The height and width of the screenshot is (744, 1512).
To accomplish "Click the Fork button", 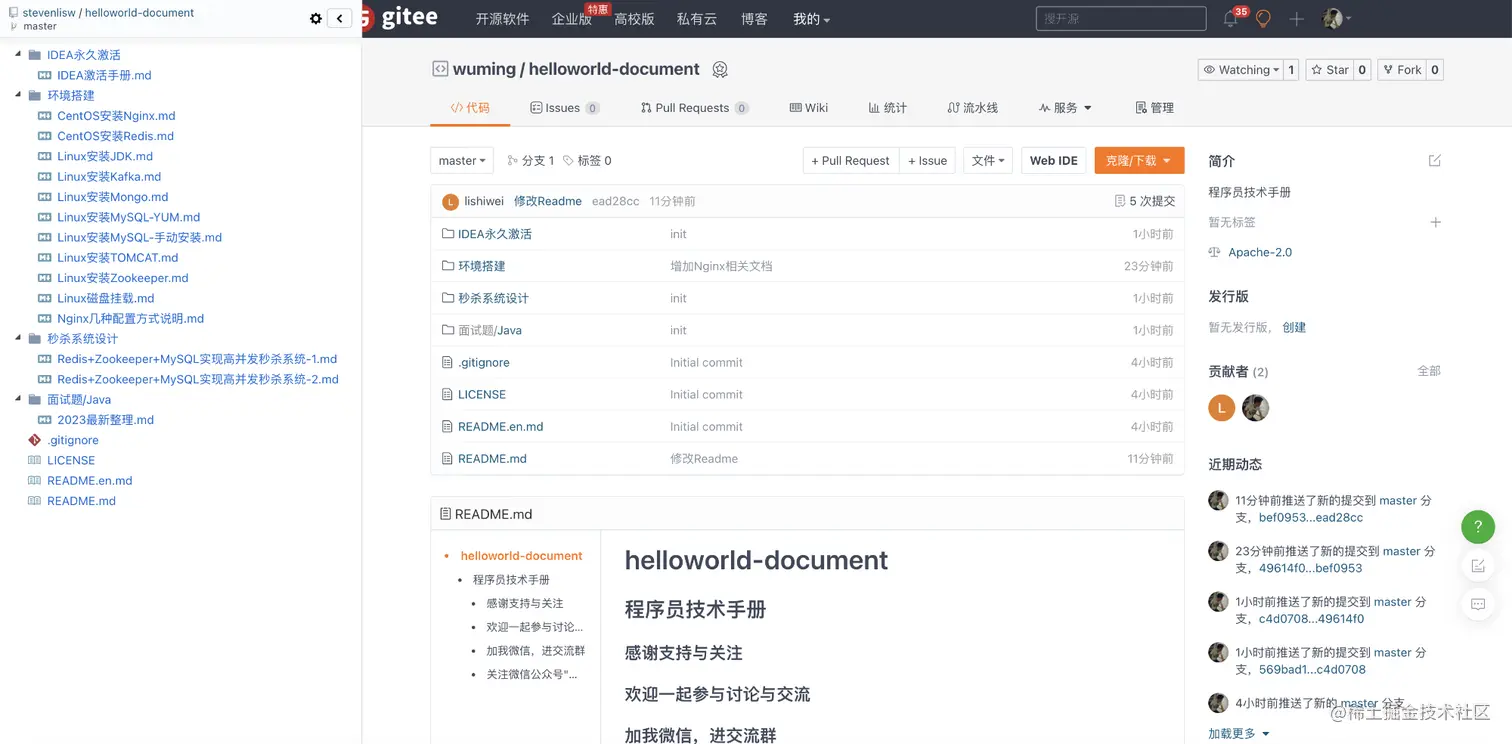I will 1400,70.
